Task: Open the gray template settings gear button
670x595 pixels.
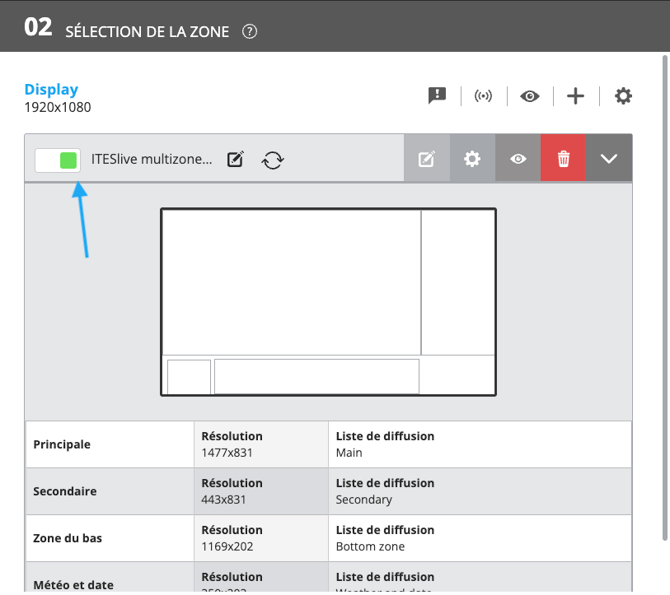Action: click(472, 158)
